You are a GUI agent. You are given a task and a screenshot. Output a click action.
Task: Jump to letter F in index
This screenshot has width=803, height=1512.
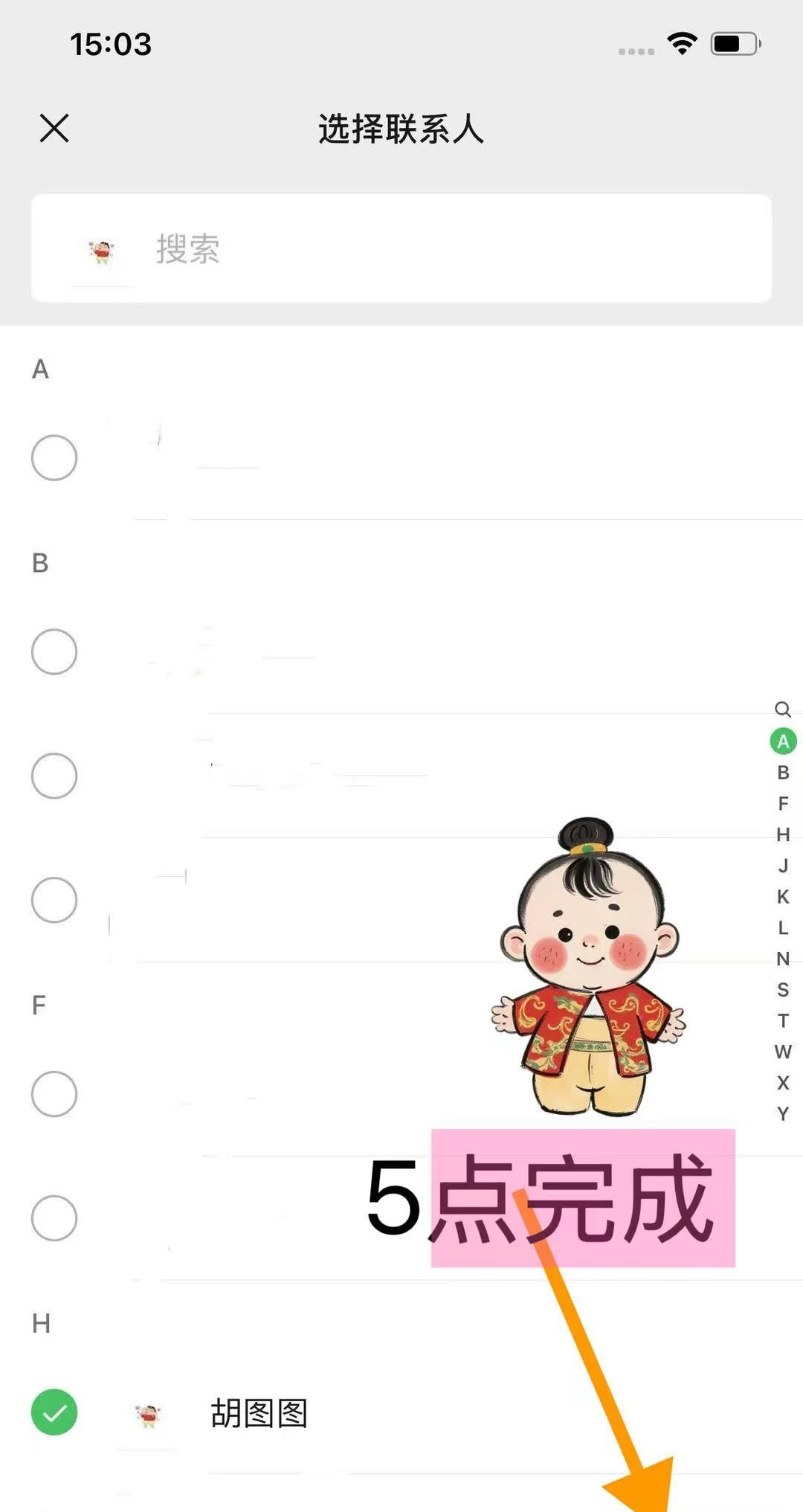(783, 803)
